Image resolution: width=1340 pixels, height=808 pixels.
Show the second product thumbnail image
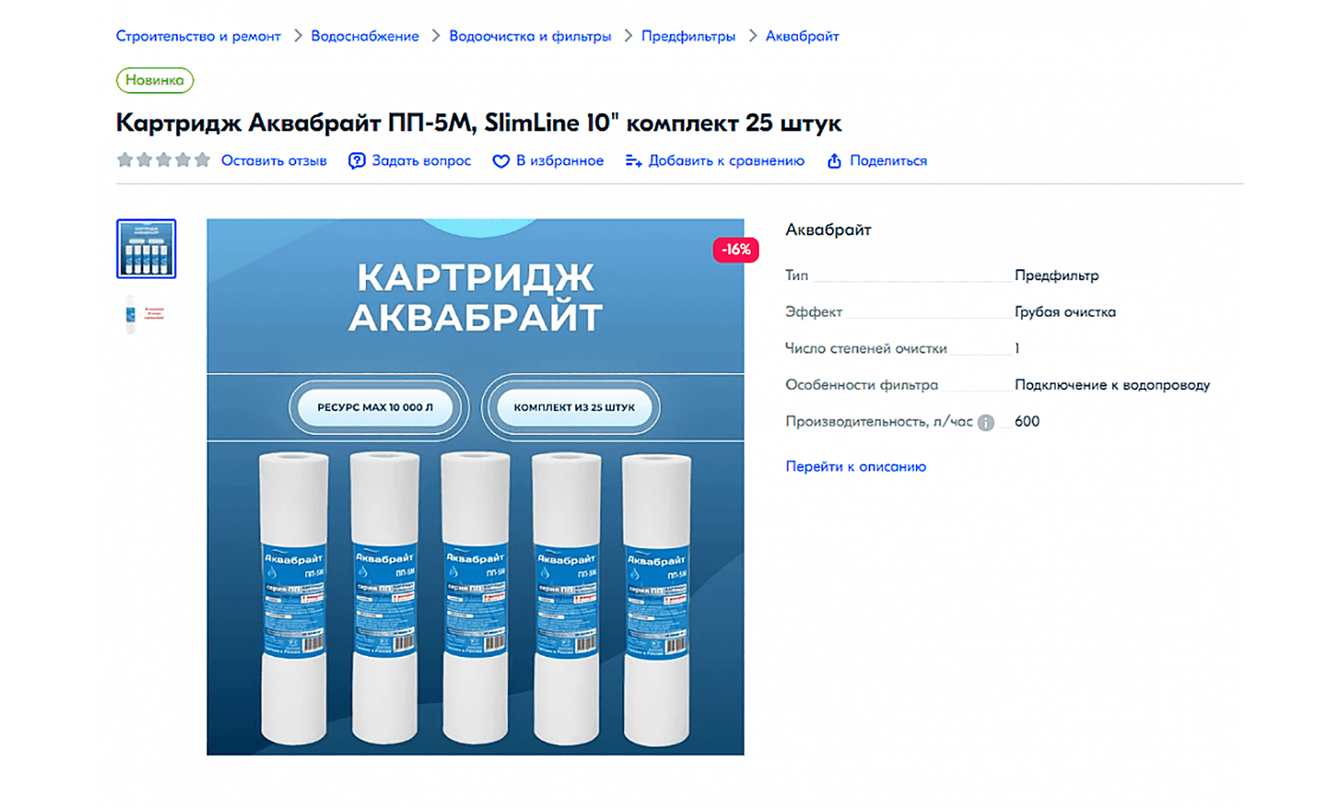pos(146,314)
